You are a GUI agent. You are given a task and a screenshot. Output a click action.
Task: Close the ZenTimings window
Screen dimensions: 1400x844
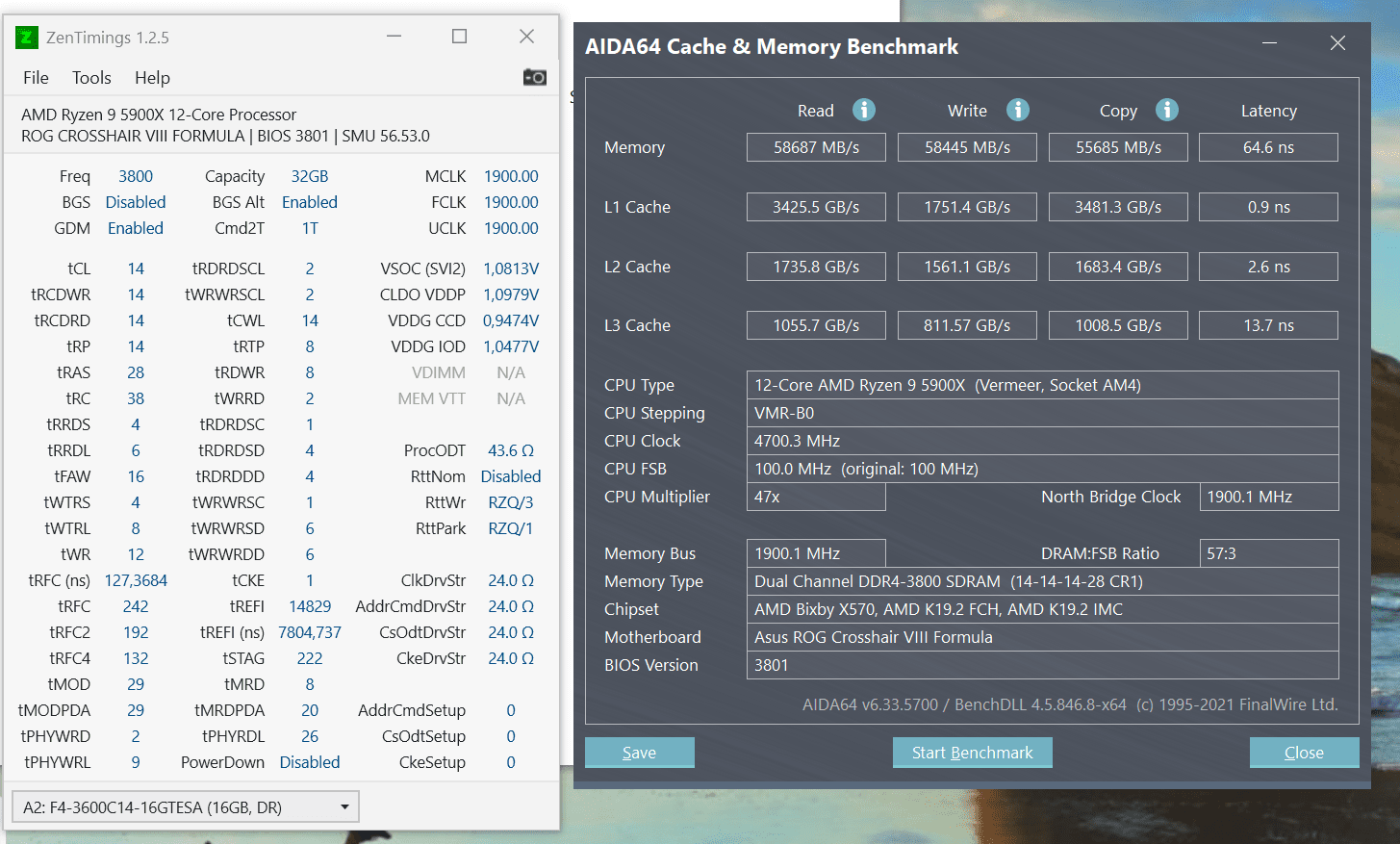pos(526,37)
